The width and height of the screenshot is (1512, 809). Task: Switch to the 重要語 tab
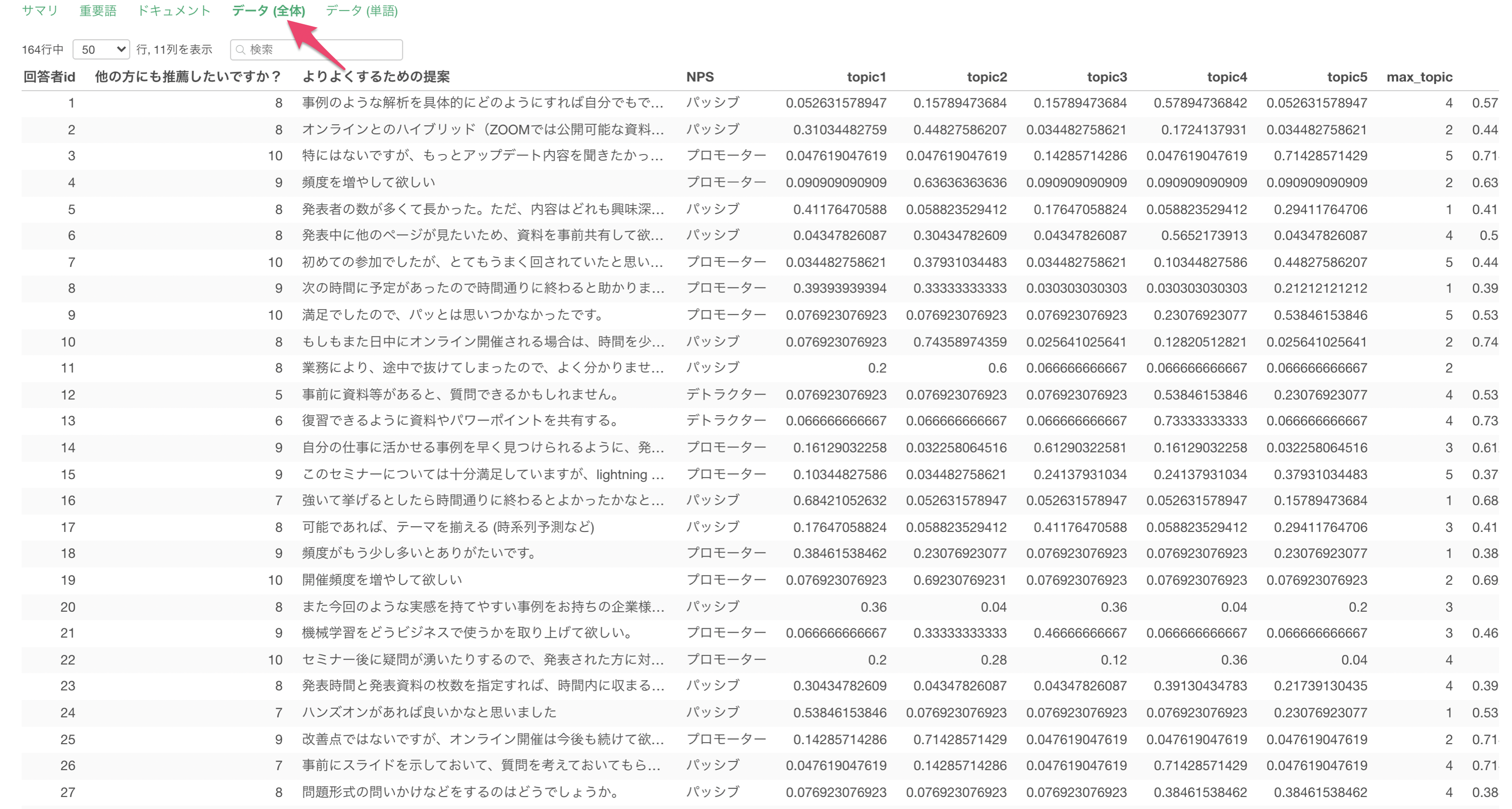tap(98, 11)
